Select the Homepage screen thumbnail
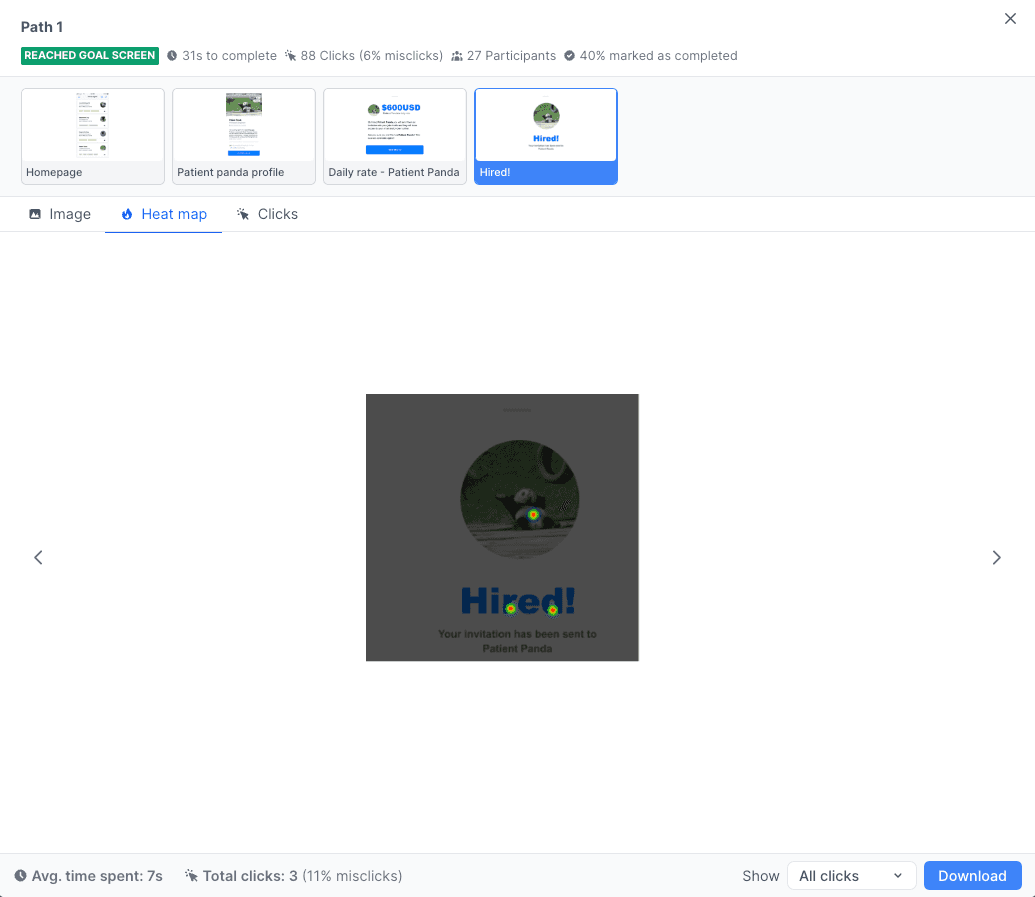 tap(92, 136)
